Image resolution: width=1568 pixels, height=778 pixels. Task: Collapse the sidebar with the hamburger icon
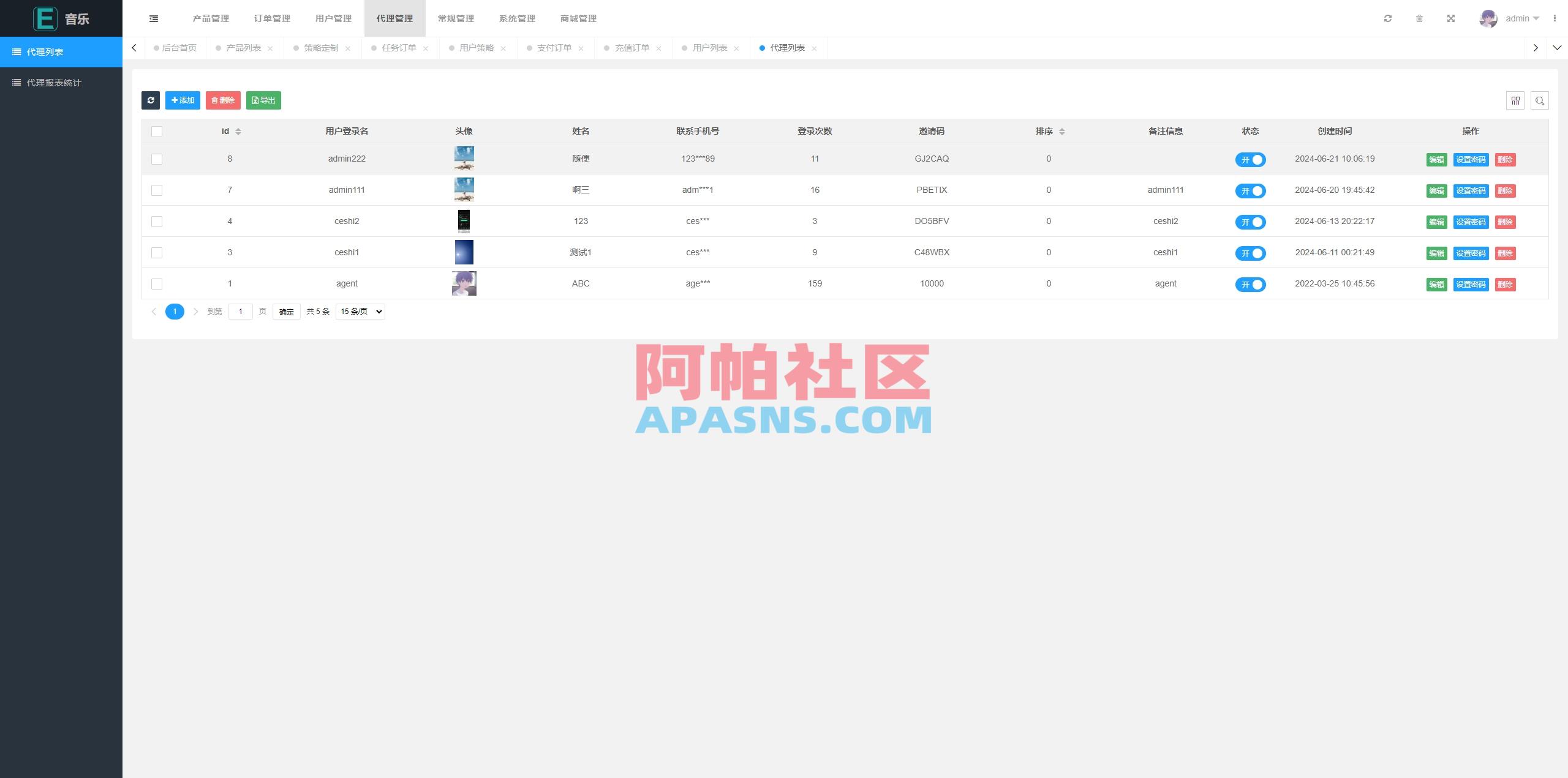coord(153,18)
